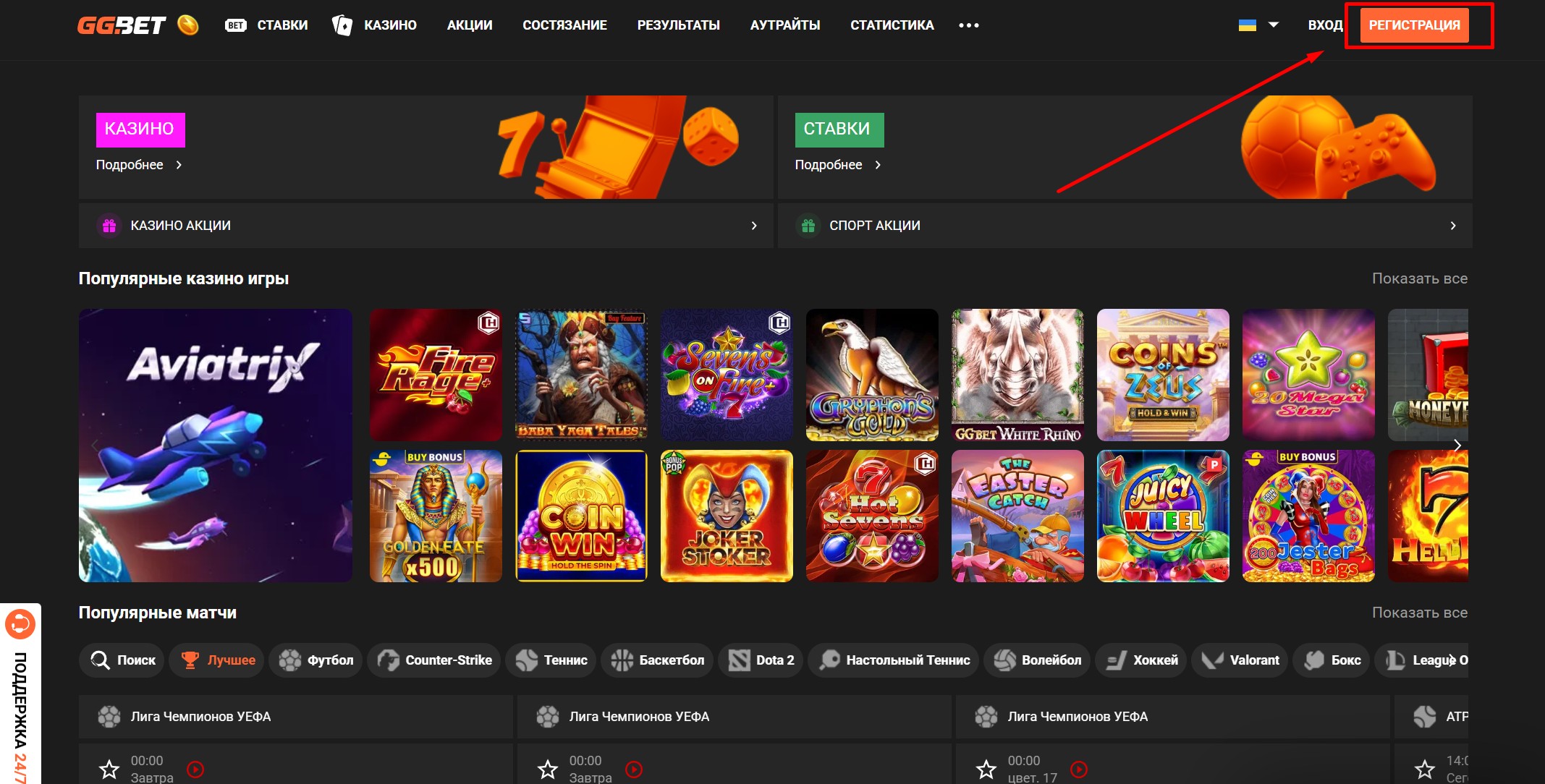Click the РЕГИСТРАЦИЯ button

pyautogui.click(x=1414, y=25)
